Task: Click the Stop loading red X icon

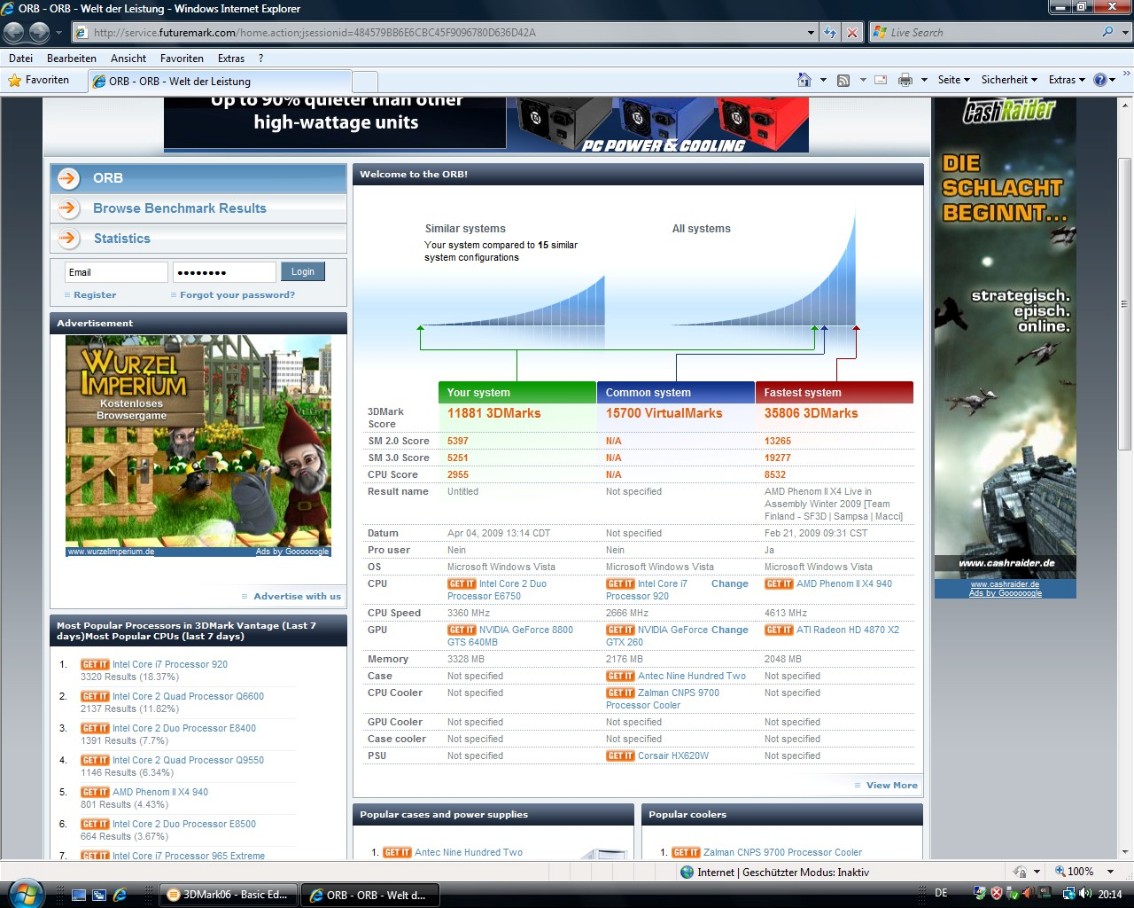Action: 853,33
